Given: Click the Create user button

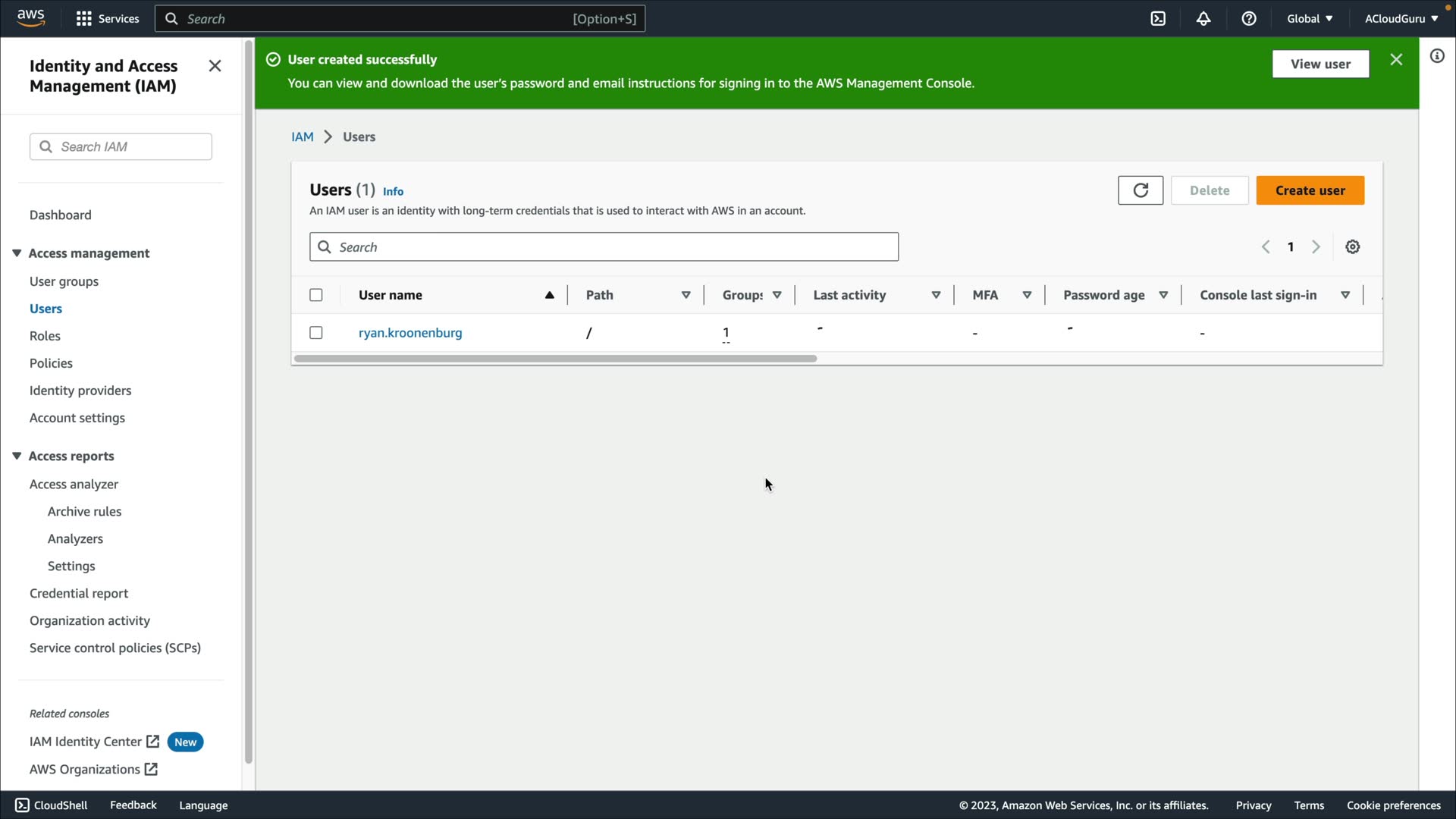Looking at the screenshot, I should click(1310, 190).
